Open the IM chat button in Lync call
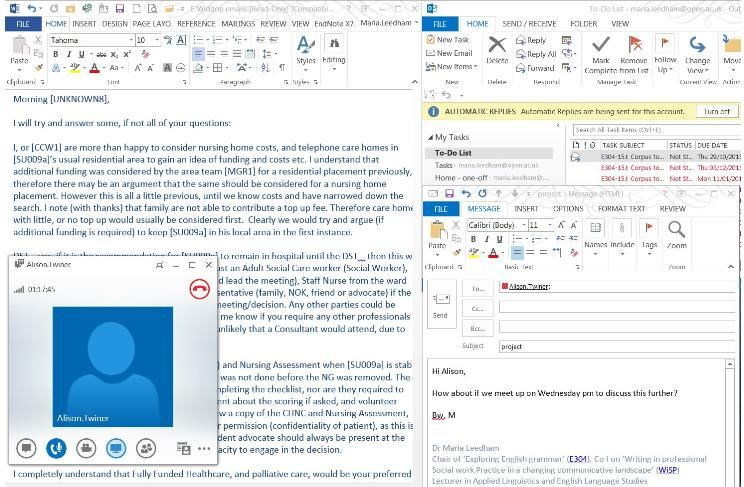The width and height of the screenshot is (744, 487). pos(26,448)
